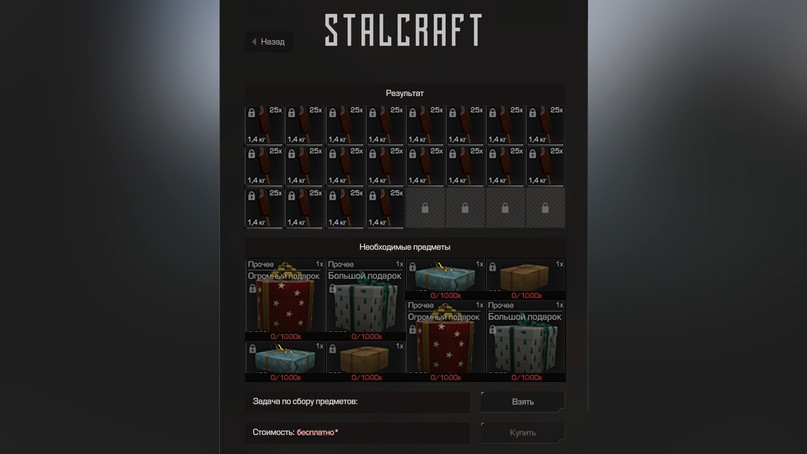
Task: Select last ice cream in first result row
Action: coord(545,125)
